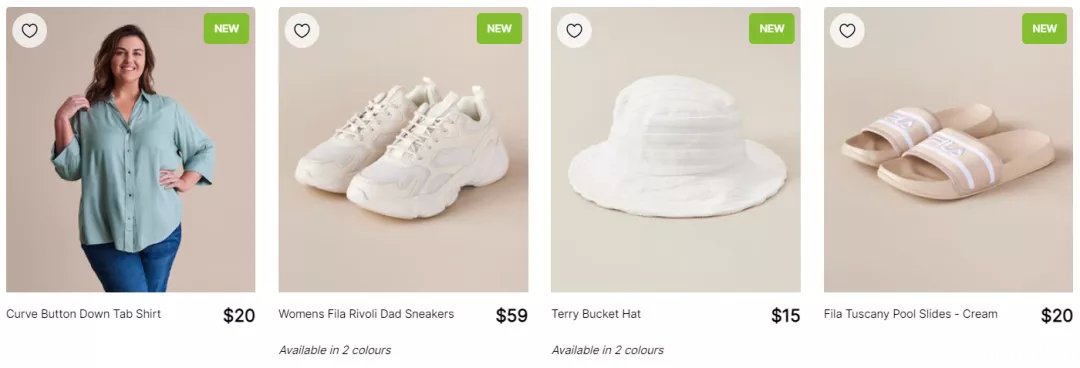Click NEW badge on green shirt product
Screen dimensions: 1080x368
tap(227, 28)
